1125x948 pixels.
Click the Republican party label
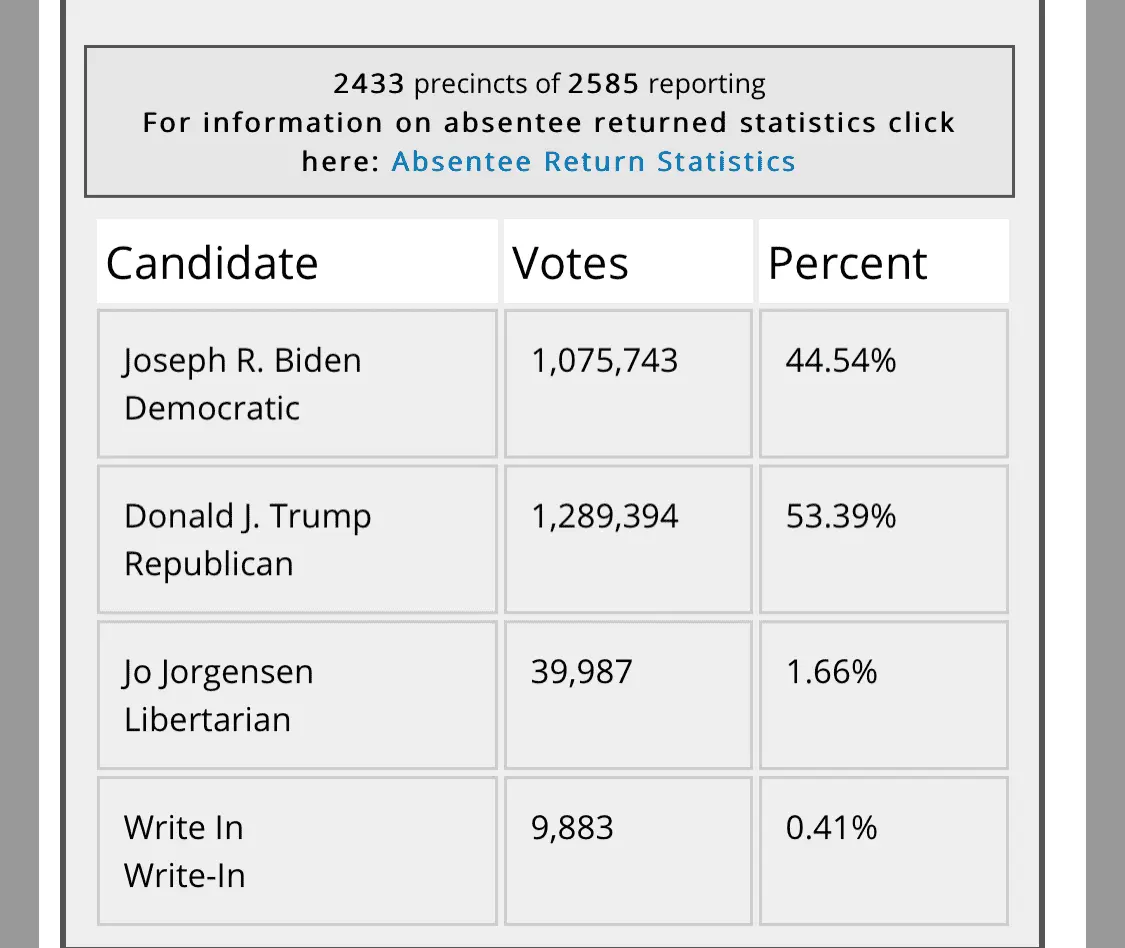pos(208,564)
